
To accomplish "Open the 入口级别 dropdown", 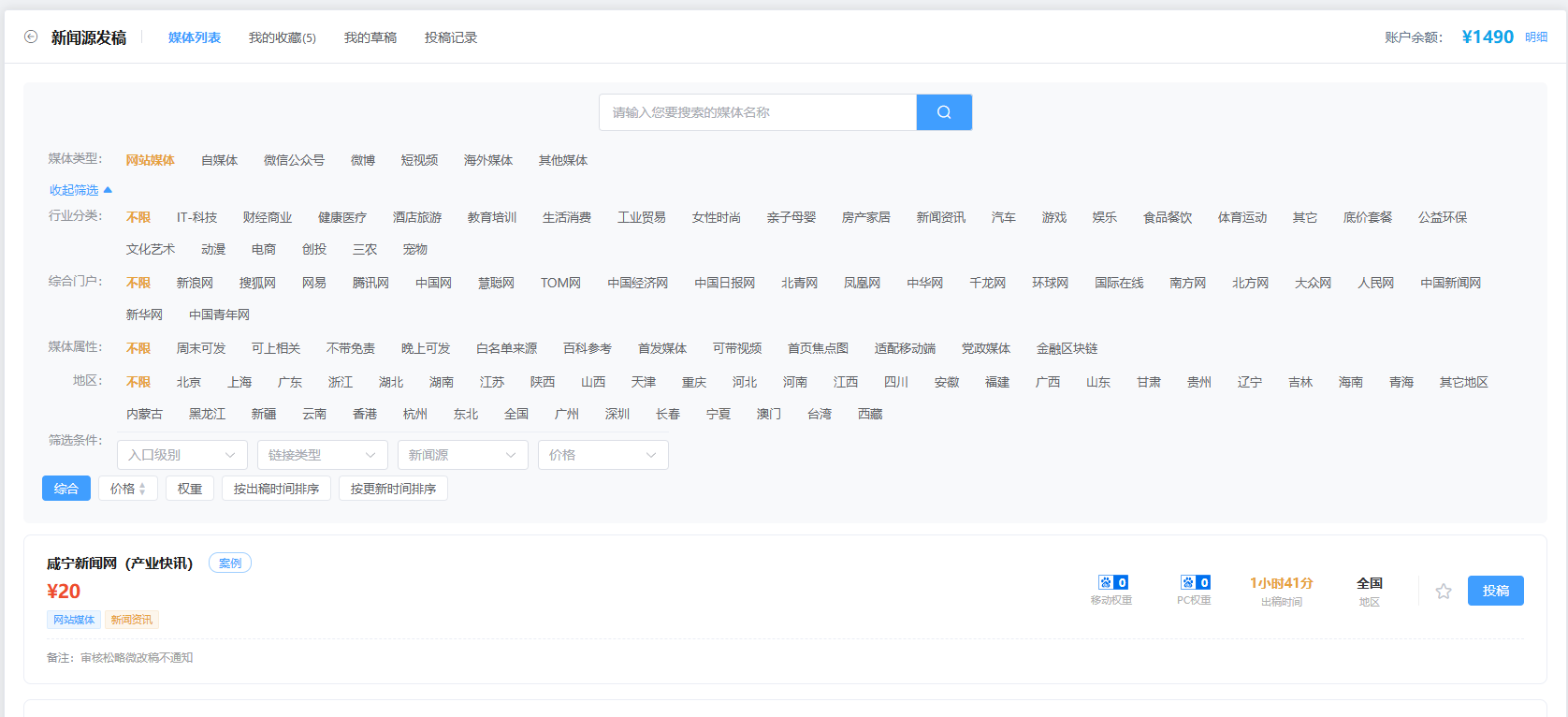I will point(182,455).
